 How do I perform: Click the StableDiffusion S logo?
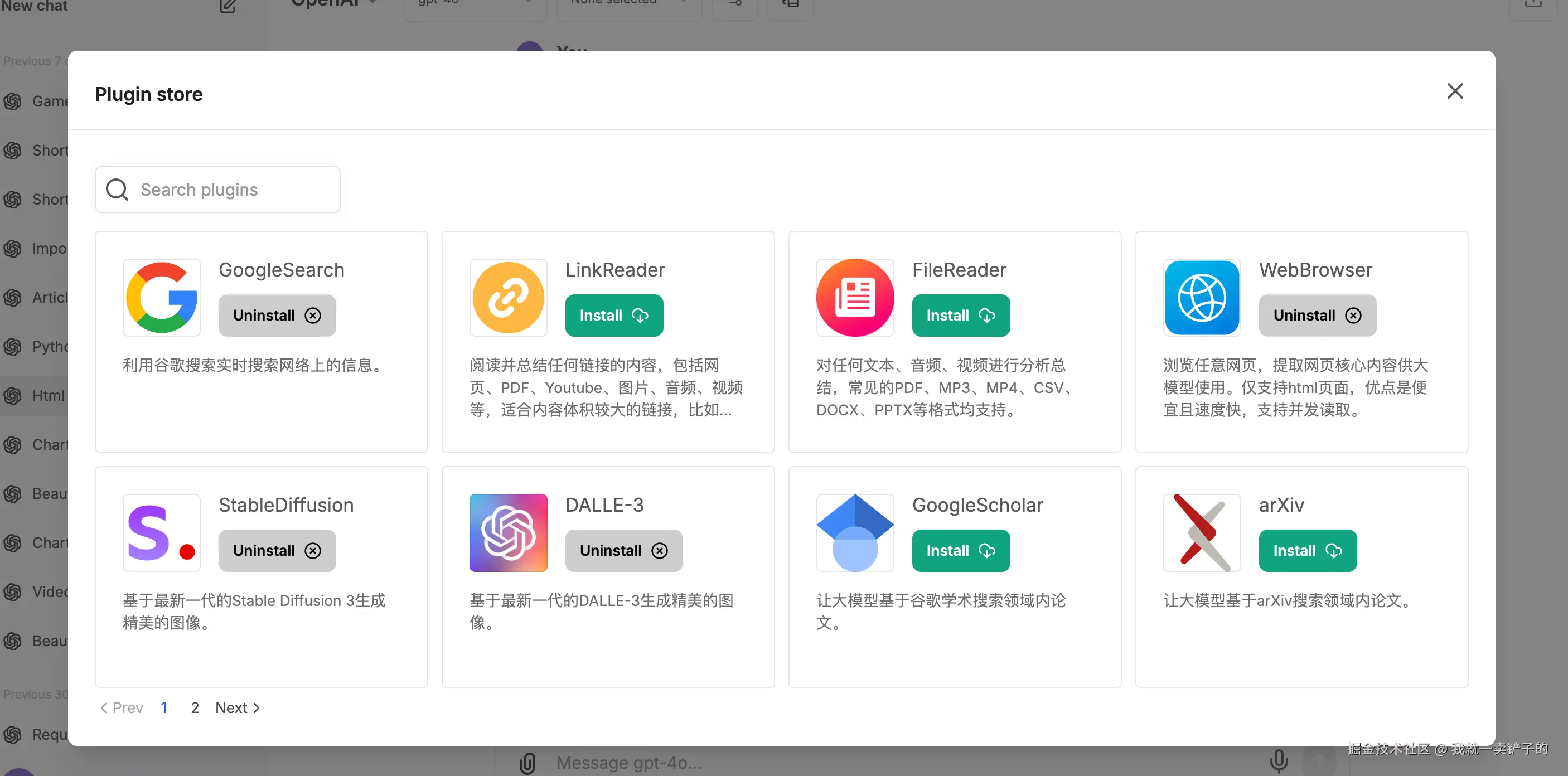[161, 532]
